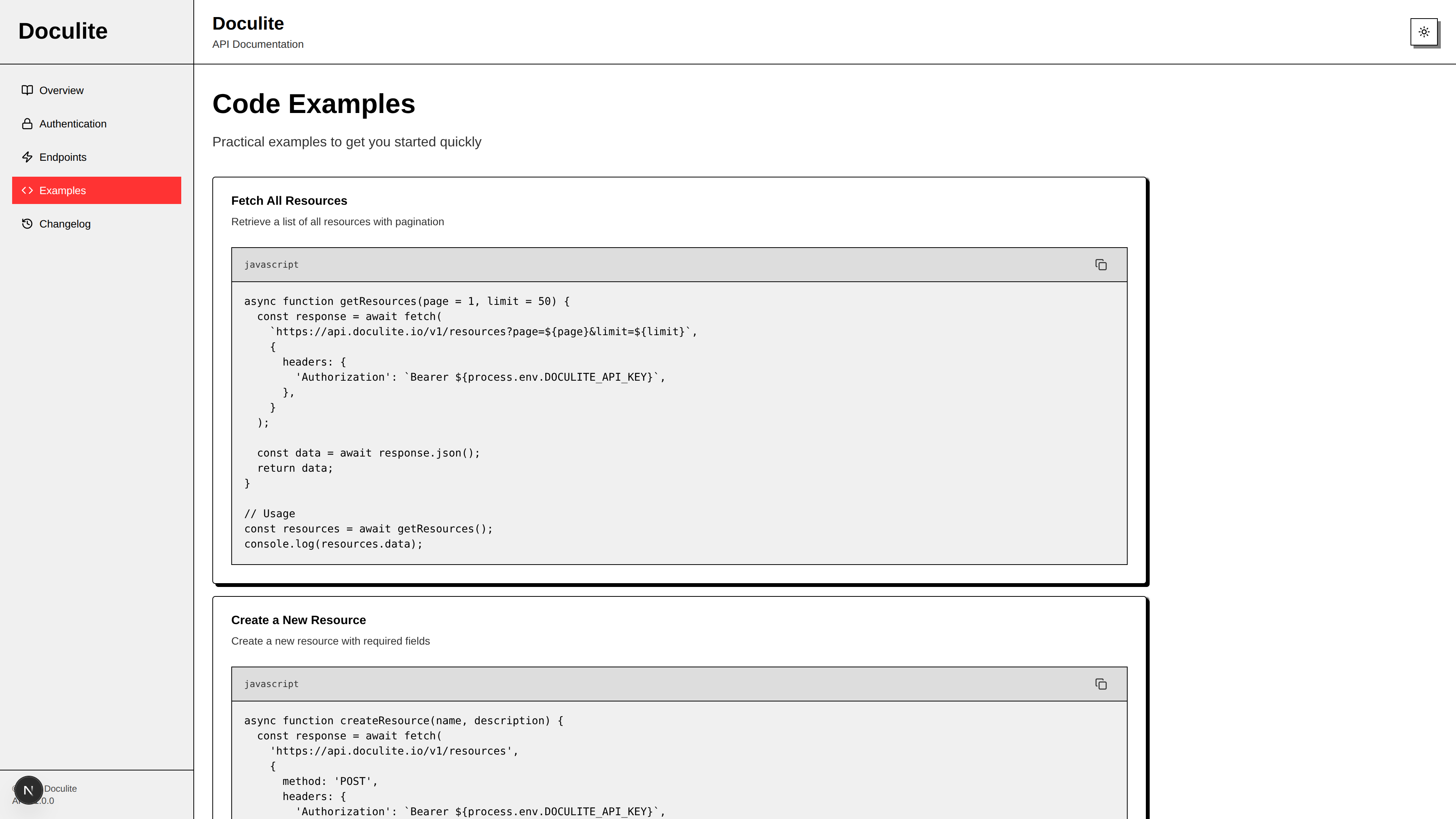This screenshot has width=1456, height=819.
Task: Click the round N badge icon
Action: (28, 790)
